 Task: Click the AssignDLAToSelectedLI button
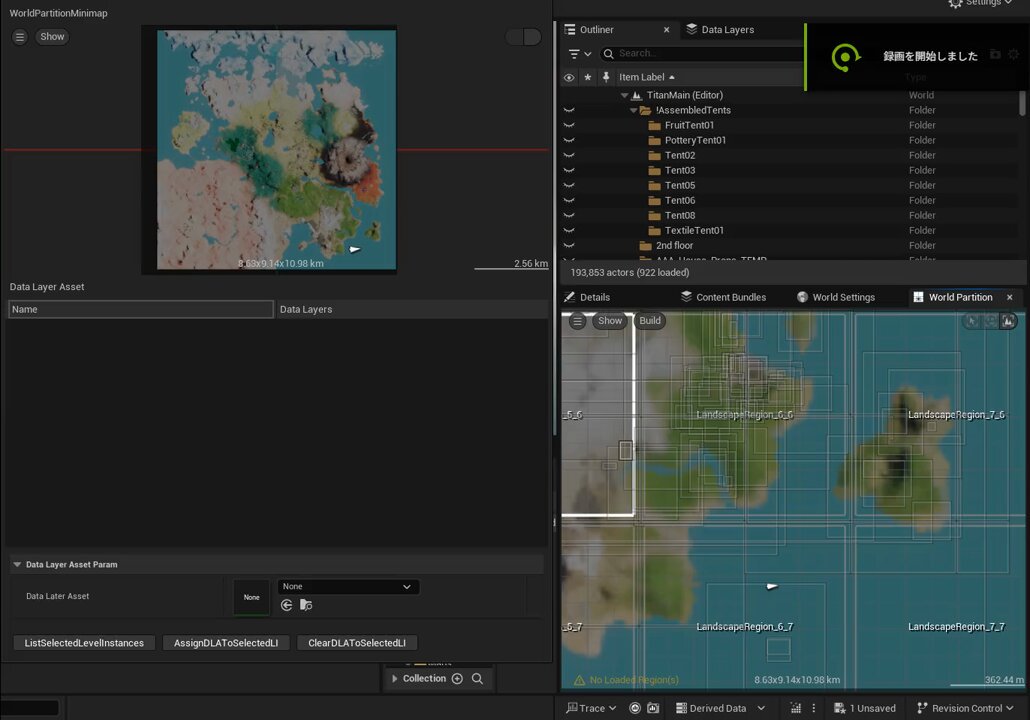226,643
